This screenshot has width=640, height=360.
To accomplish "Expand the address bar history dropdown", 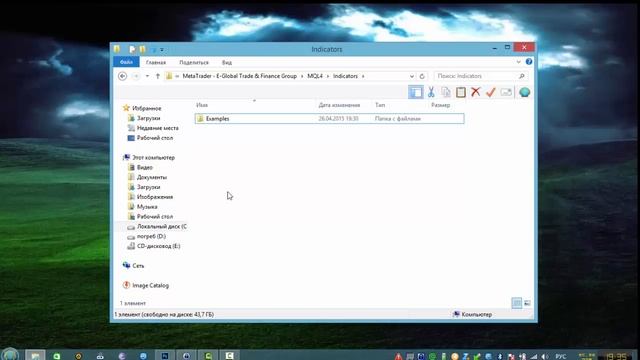I will pos(411,76).
